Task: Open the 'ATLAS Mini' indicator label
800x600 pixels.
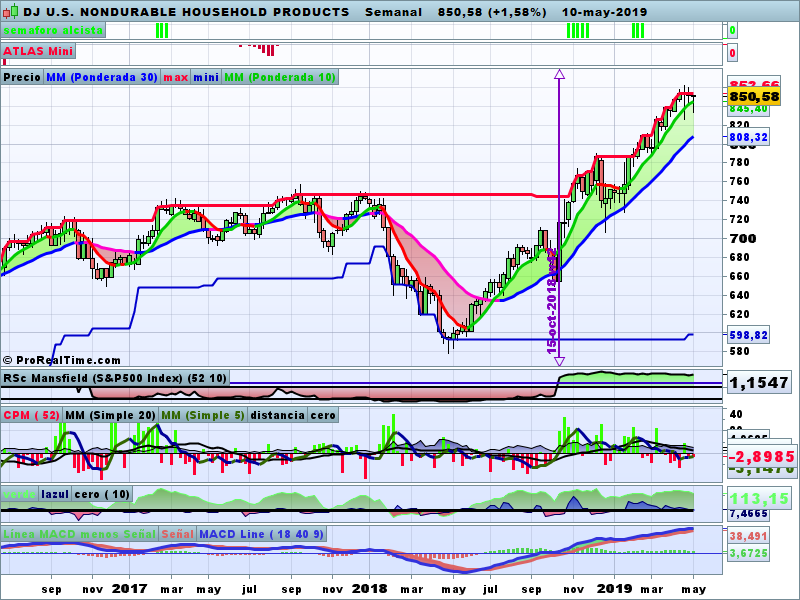Action: [38, 52]
